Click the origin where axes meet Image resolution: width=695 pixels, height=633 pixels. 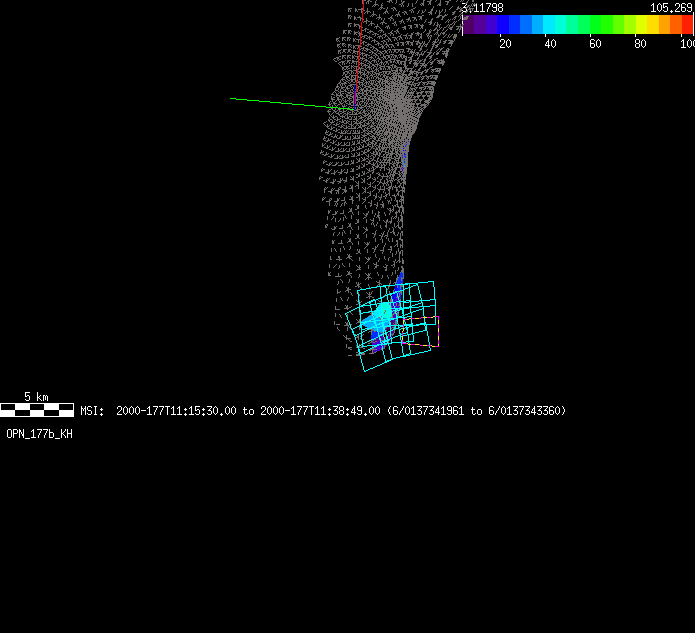[354, 108]
